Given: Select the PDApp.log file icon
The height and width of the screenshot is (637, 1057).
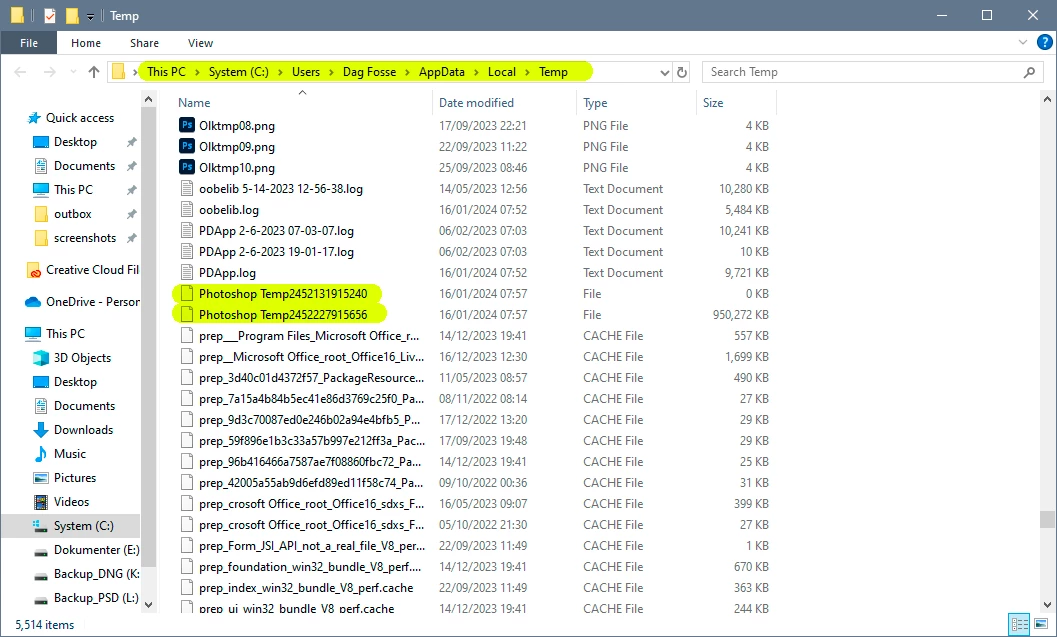Looking at the screenshot, I should coord(187,272).
